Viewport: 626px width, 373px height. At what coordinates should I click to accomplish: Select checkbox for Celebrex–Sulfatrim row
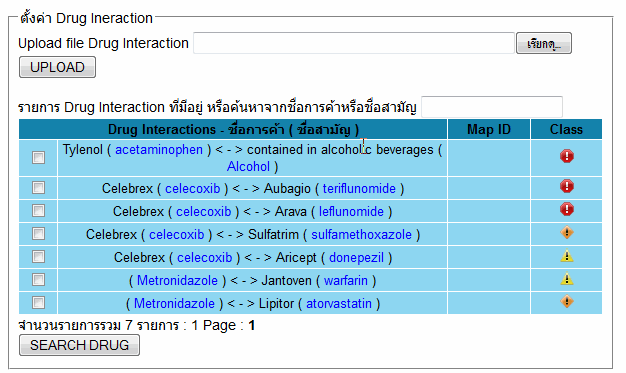point(38,234)
